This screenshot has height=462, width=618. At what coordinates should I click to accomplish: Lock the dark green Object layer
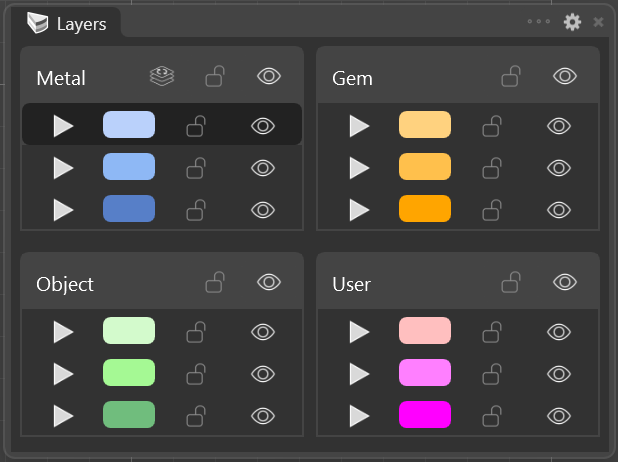point(196,416)
